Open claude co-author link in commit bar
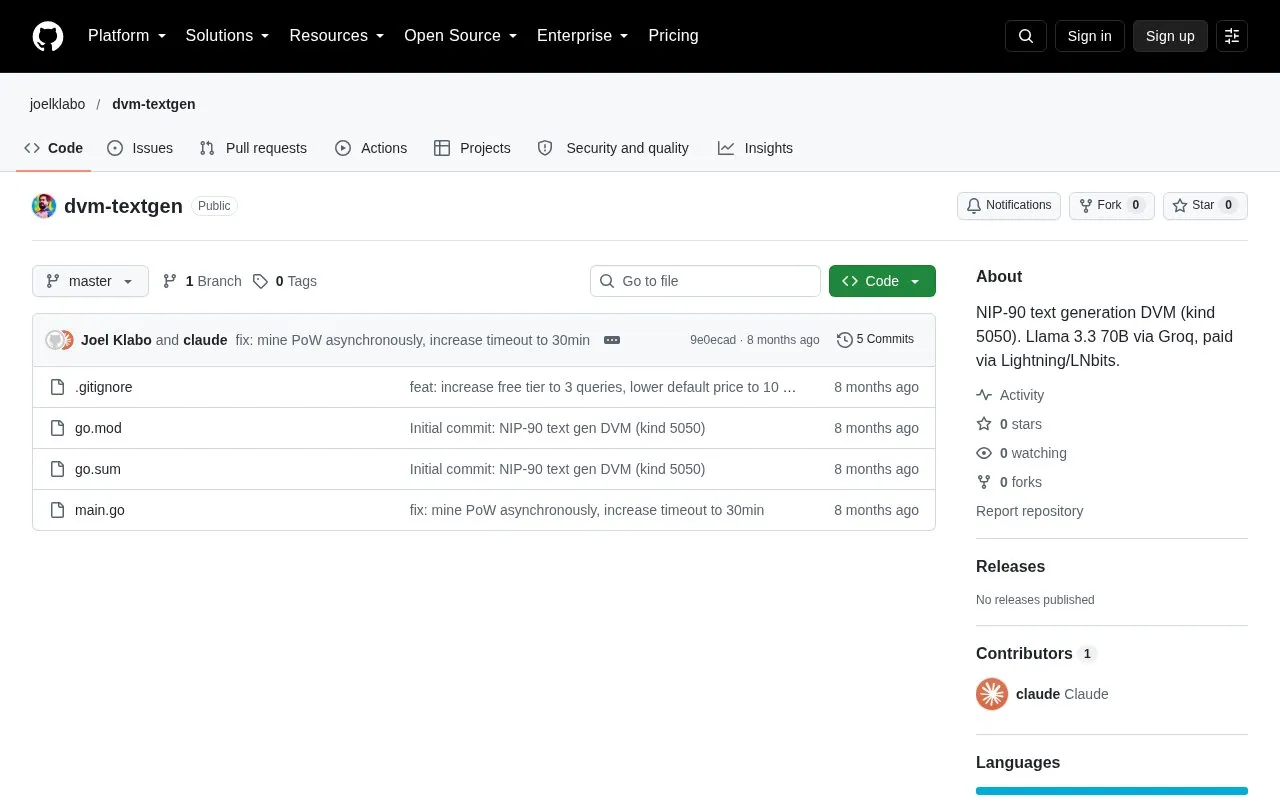 tap(205, 340)
